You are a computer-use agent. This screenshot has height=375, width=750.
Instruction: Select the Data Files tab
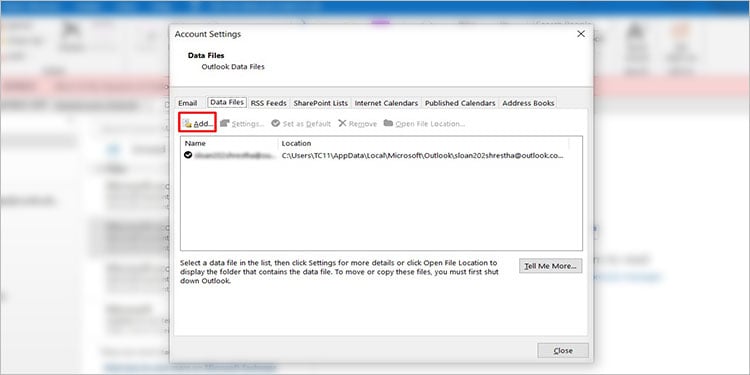tap(227, 102)
